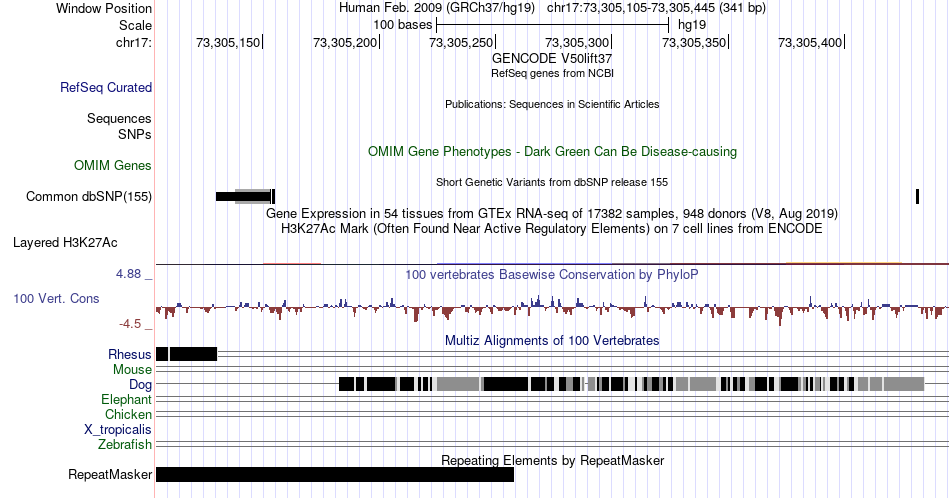This screenshot has width=950, height=498.
Task: Click the 4.88 conservation axis value
Action: coord(128,274)
